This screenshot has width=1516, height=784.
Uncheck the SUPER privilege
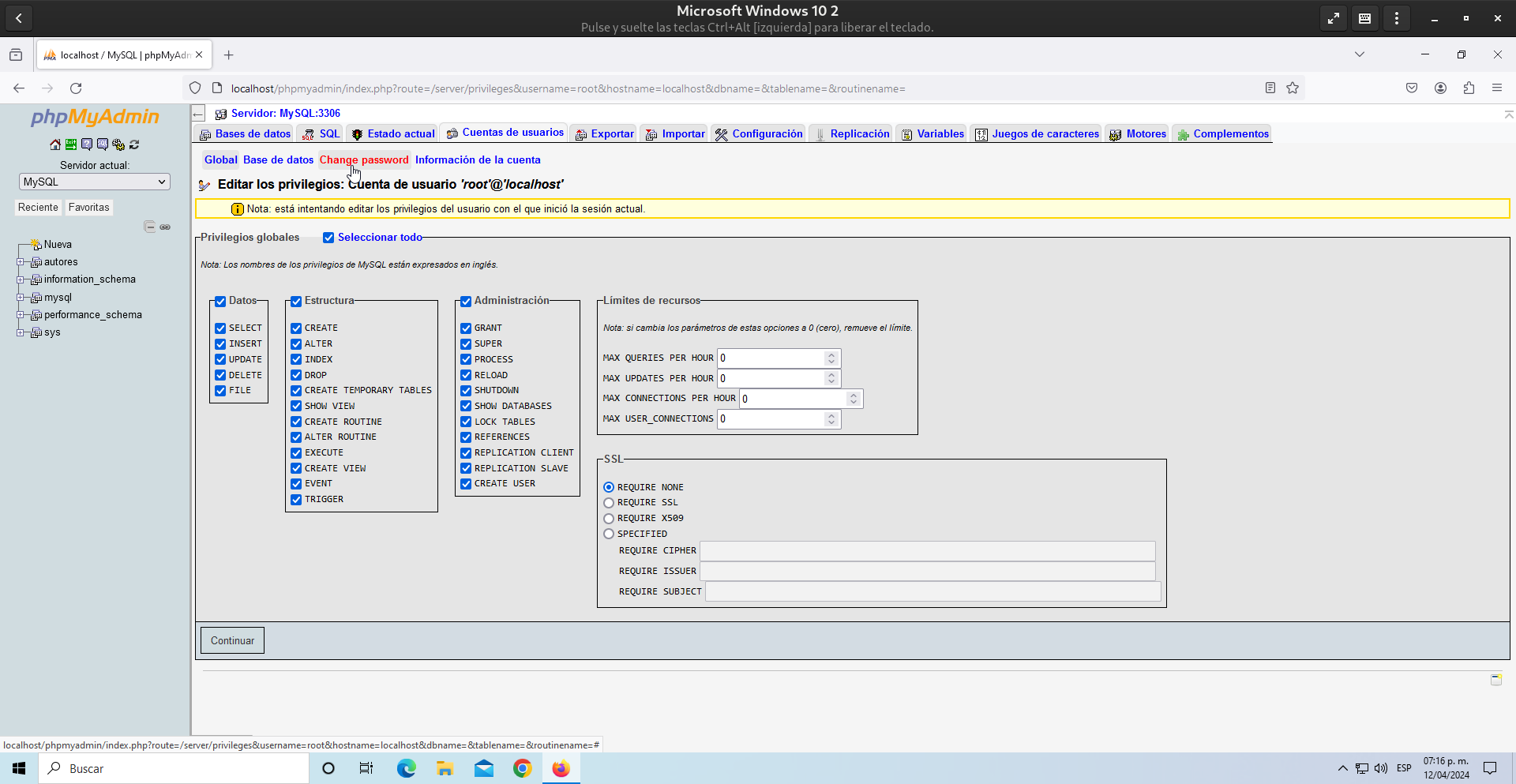[466, 343]
